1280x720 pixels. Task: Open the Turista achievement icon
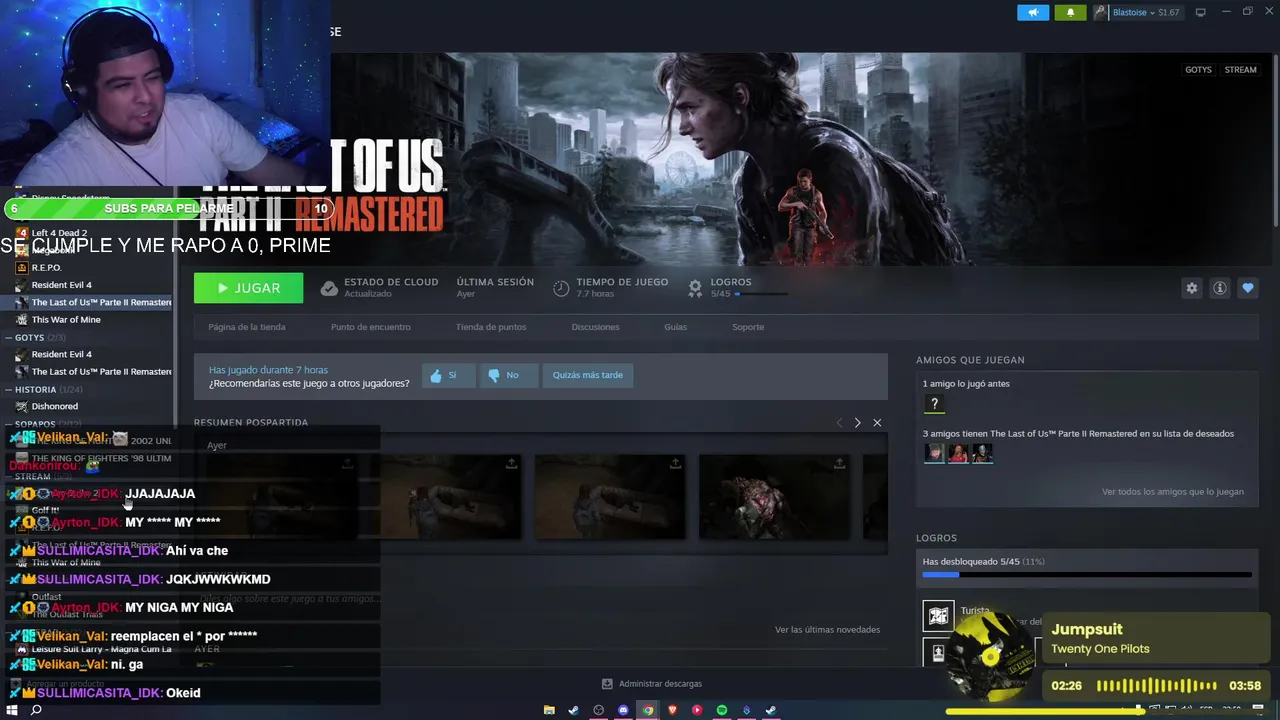click(x=938, y=616)
